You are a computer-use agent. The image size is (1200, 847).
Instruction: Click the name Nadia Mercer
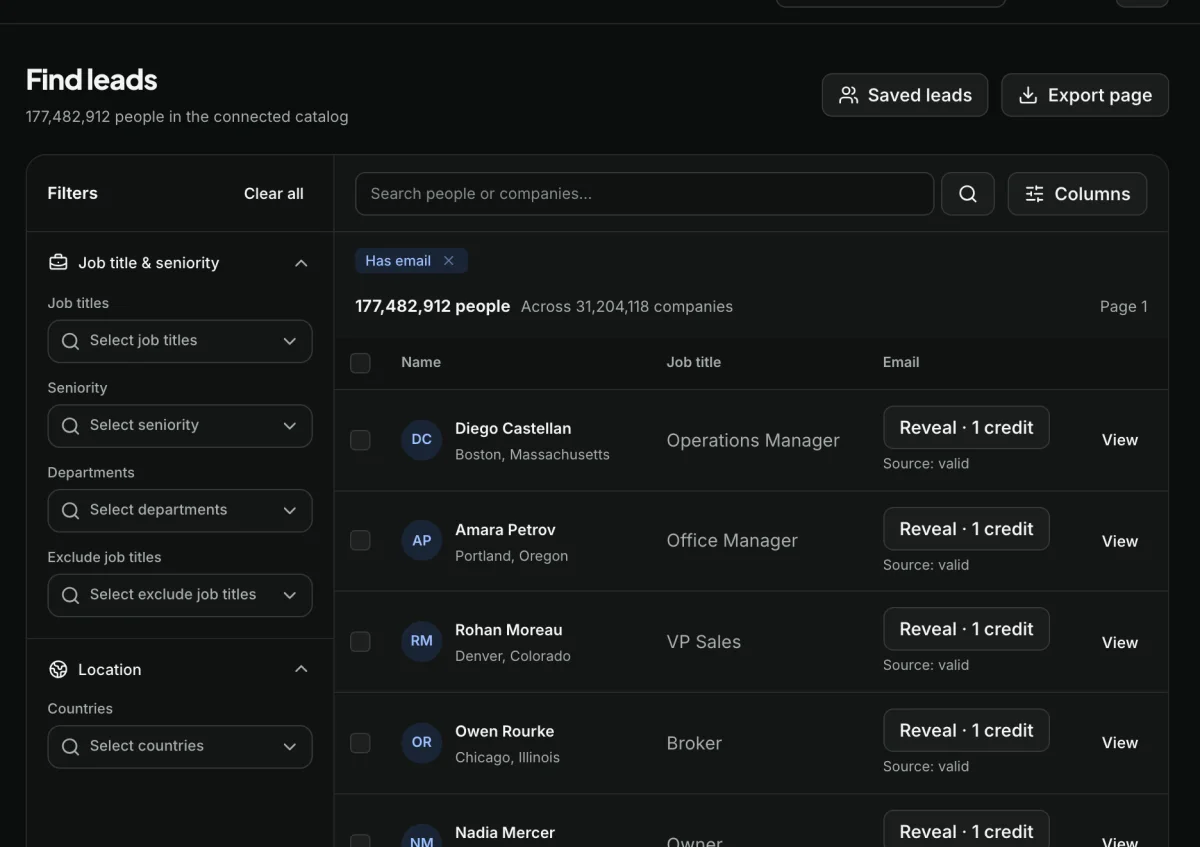click(505, 832)
